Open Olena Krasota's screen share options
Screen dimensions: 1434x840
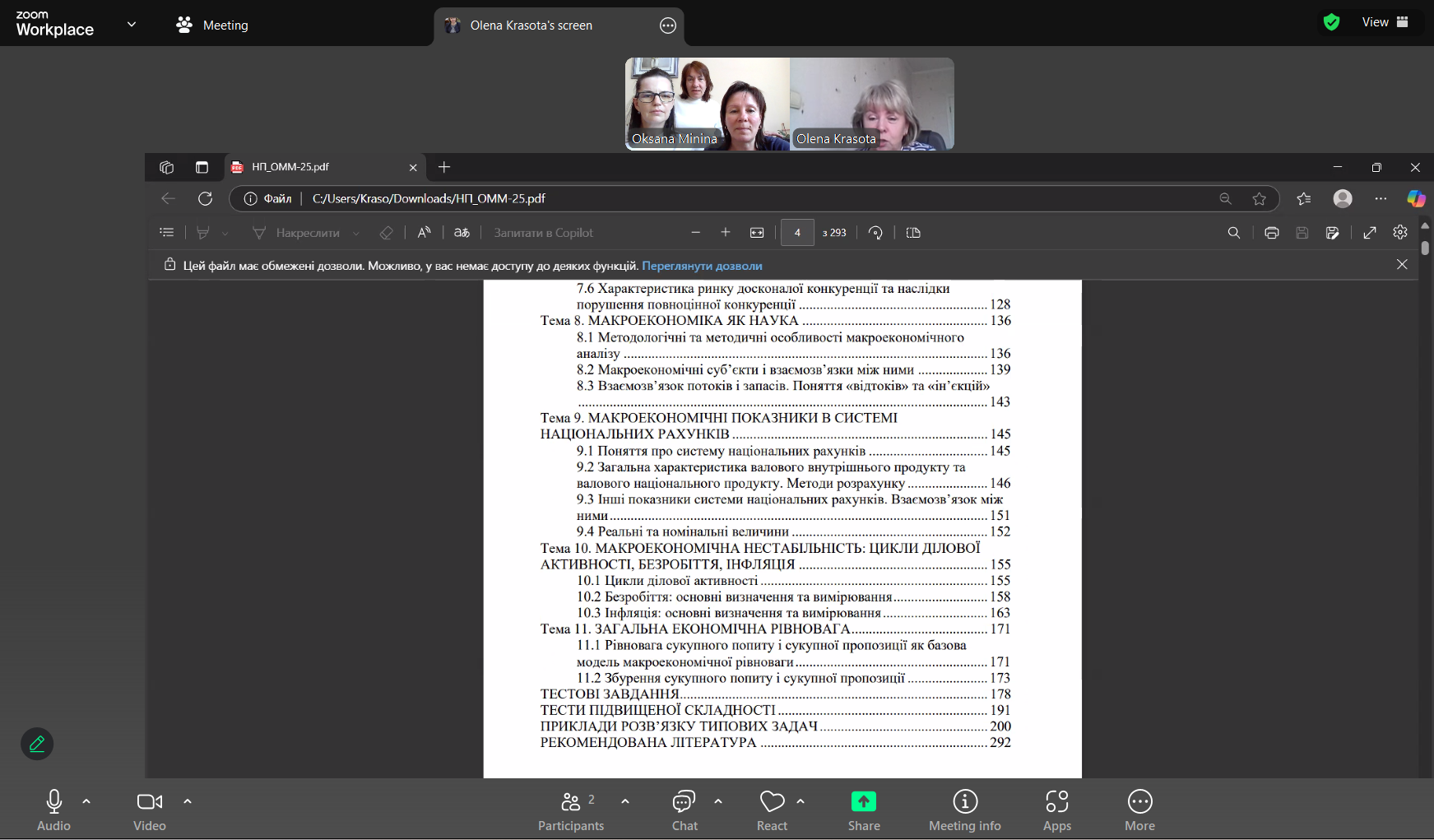[x=668, y=26]
